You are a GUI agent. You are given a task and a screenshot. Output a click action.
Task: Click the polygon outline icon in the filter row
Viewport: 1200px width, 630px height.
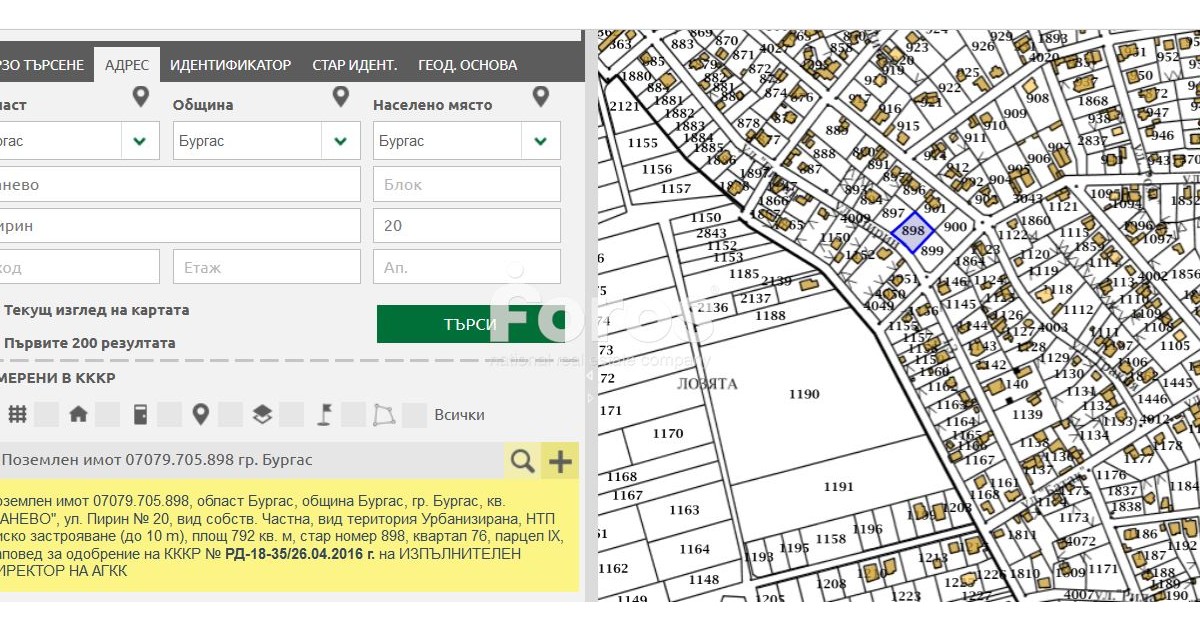pyautogui.click(x=384, y=414)
